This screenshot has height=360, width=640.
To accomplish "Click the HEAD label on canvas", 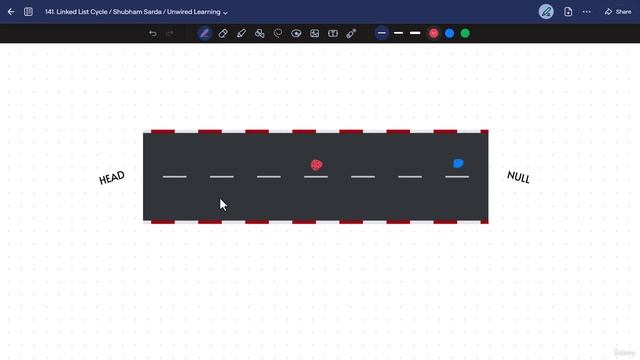I will (111, 178).
